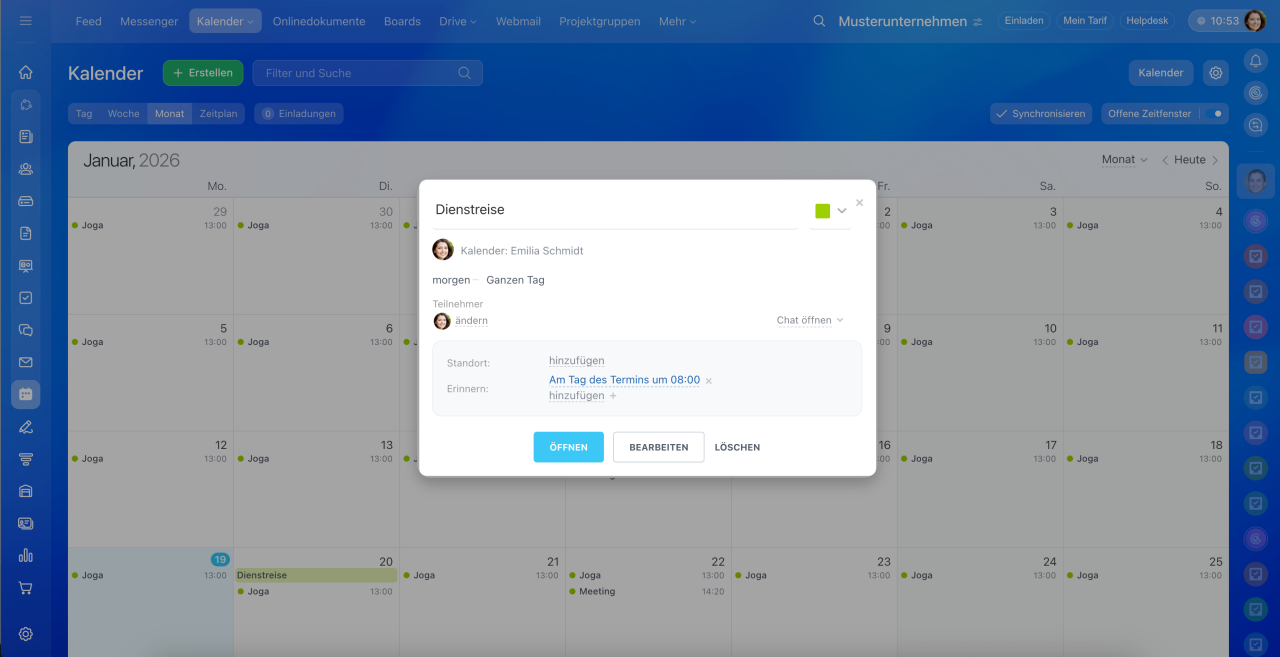Open the bar chart analytics icon in sidebar

[x=26, y=555]
